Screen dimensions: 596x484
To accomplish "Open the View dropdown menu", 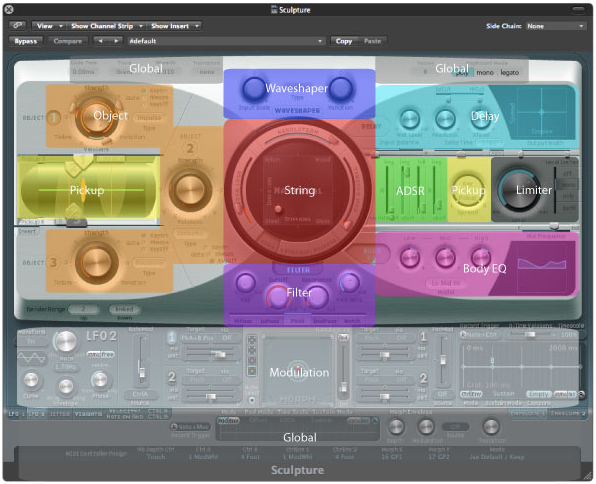I will point(49,26).
